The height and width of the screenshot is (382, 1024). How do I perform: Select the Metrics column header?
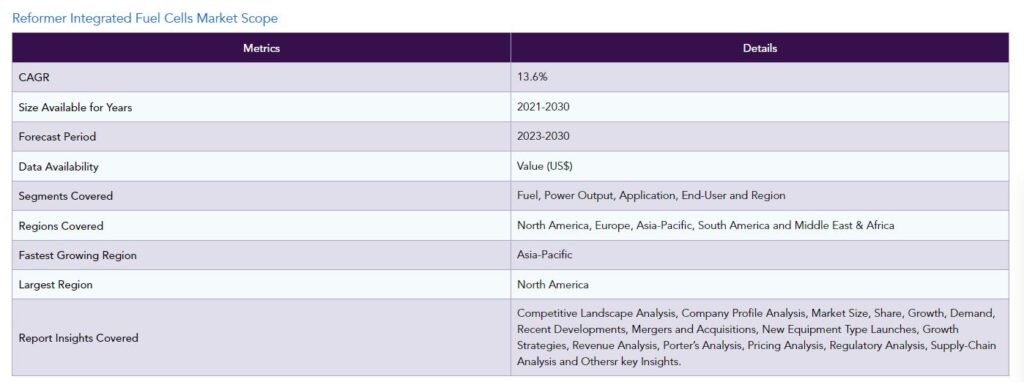(x=261, y=48)
